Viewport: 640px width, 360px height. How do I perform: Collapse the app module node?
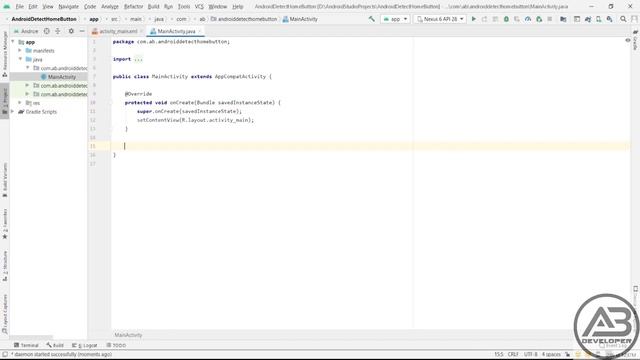13,42
